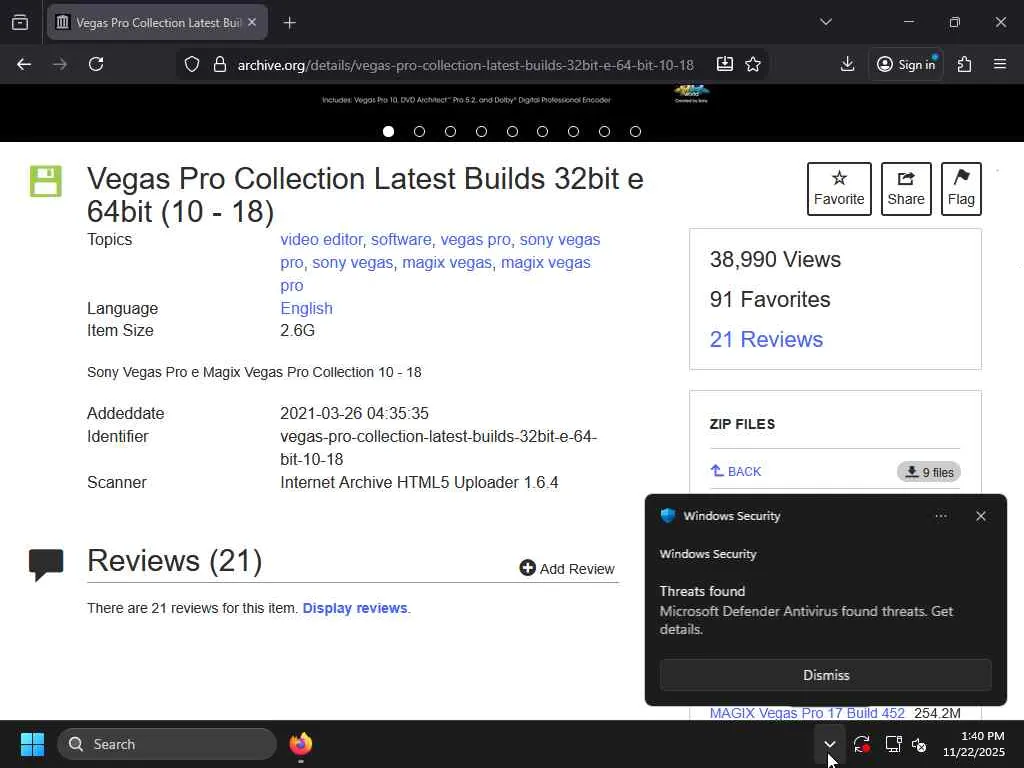Click the taskbar Search box
The image size is (1024, 768).
pos(167,744)
